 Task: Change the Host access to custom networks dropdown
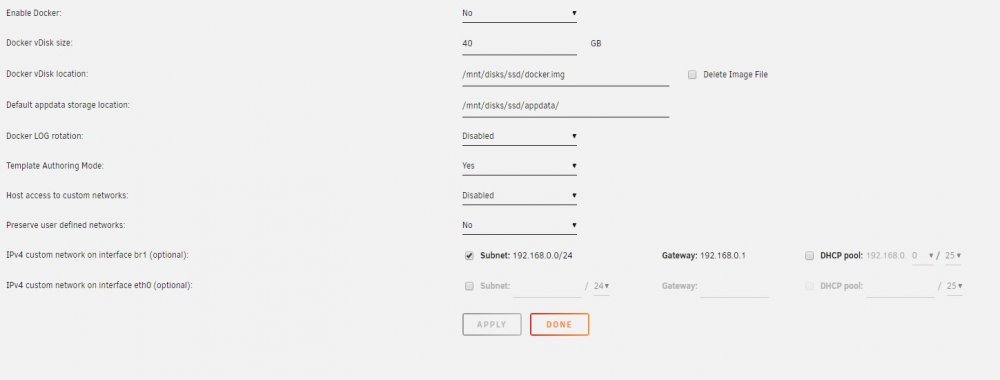[x=519, y=196]
